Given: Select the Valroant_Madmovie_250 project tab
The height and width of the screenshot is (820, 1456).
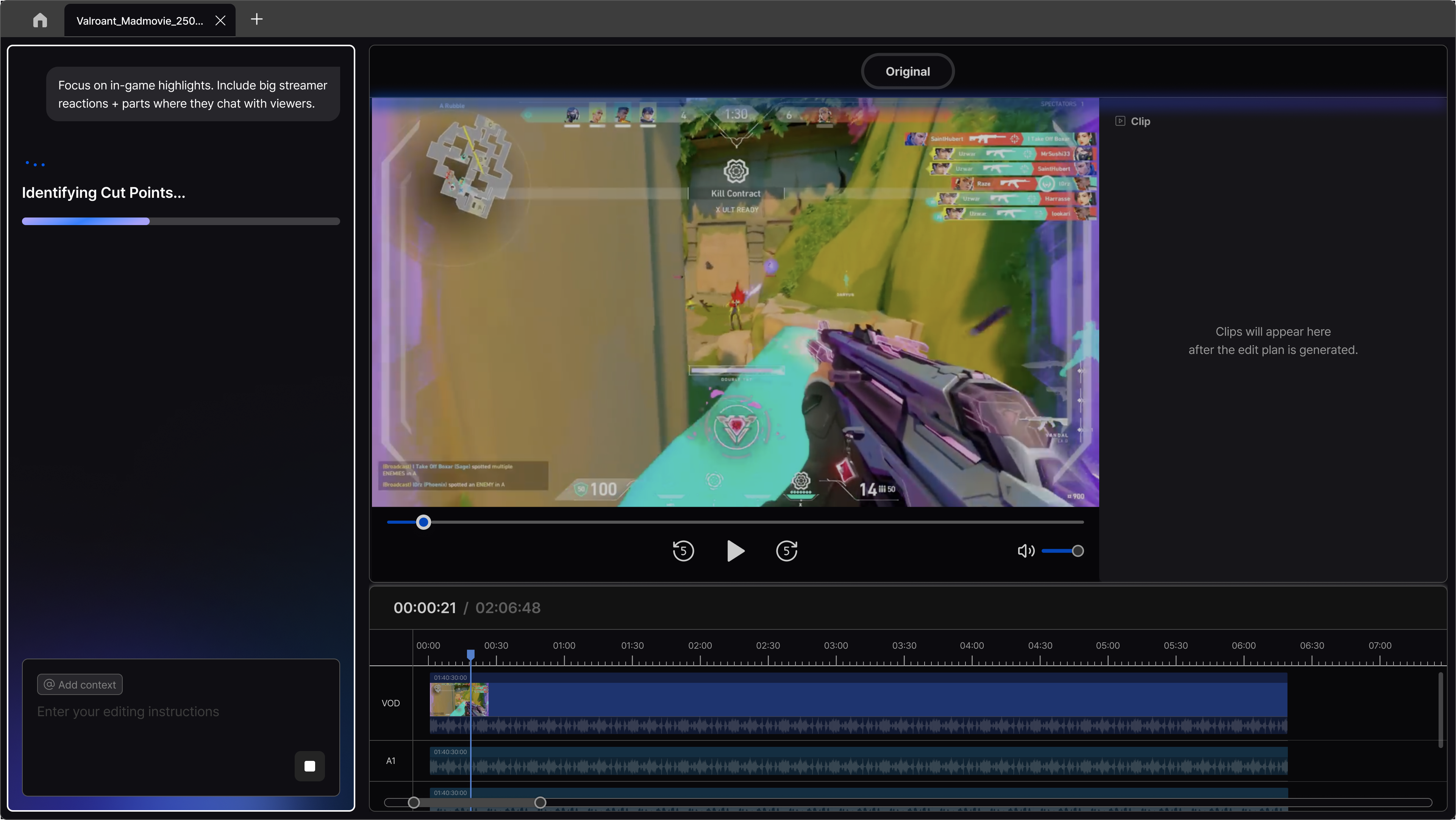Looking at the screenshot, I should click(150, 20).
